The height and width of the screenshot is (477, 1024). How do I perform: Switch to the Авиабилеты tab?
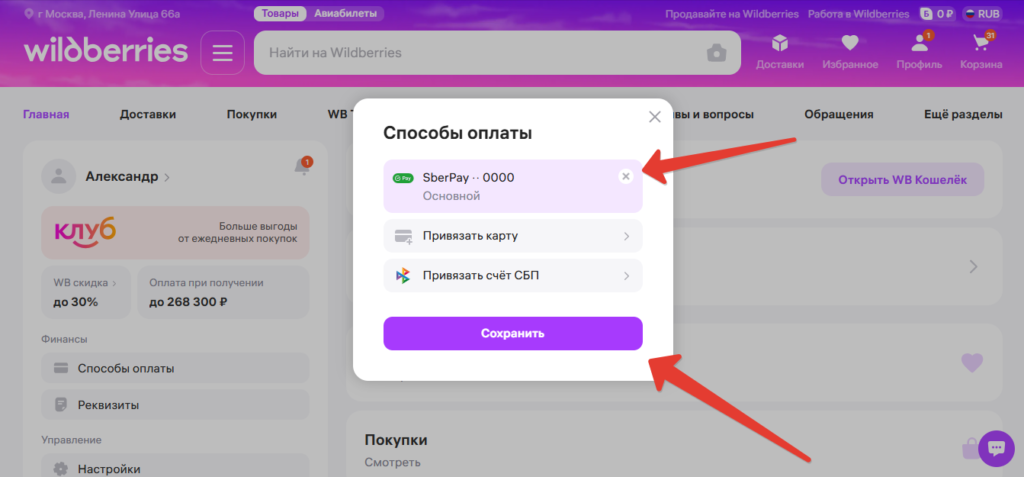click(345, 14)
